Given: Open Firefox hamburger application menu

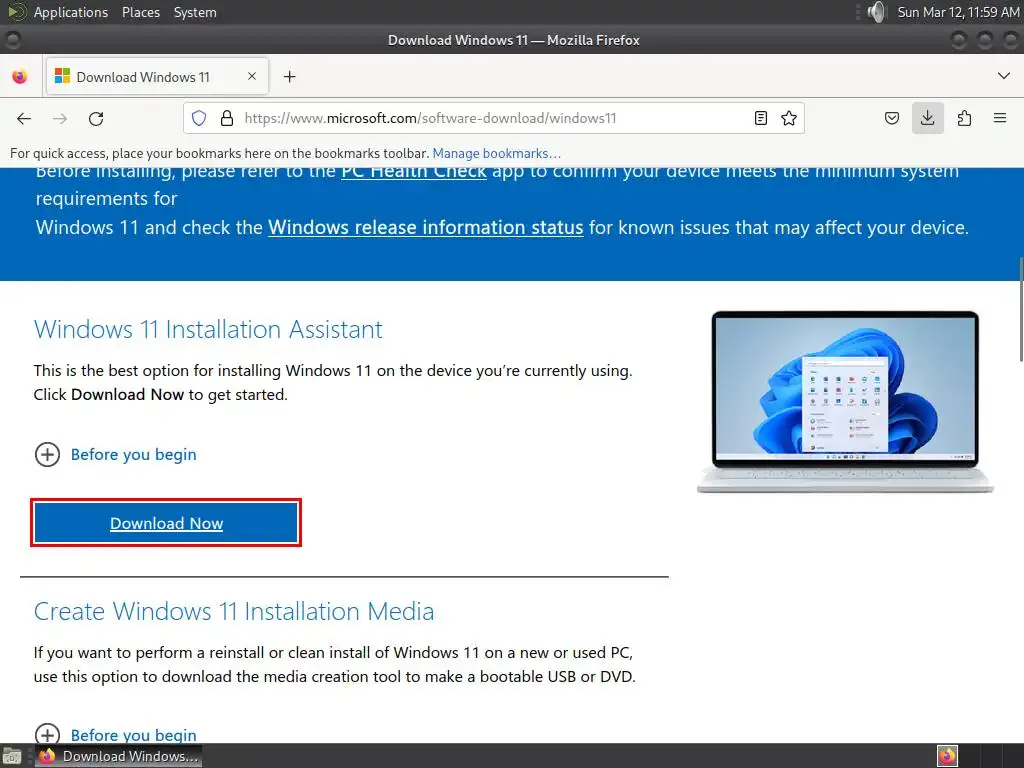Looking at the screenshot, I should [x=1000, y=118].
